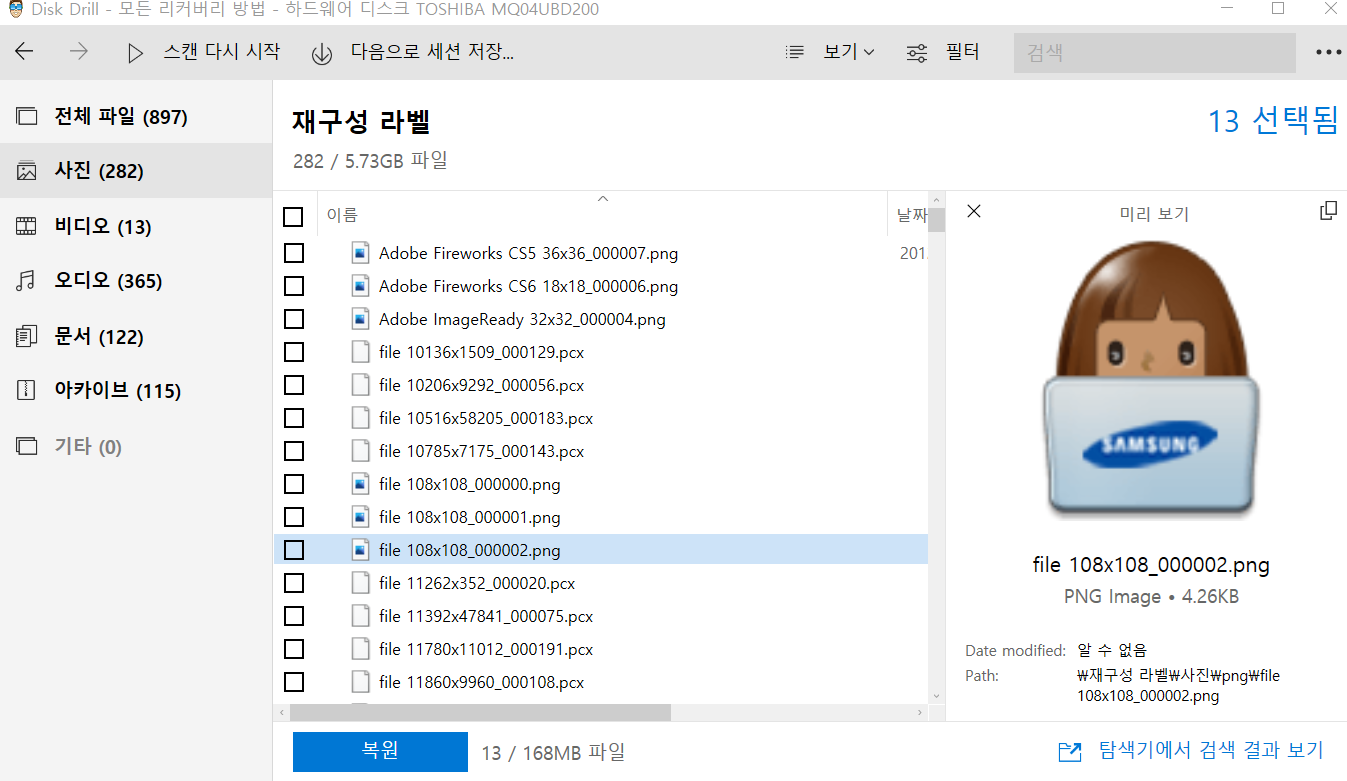
Task: Click into the 검색 search field
Action: (1154, 52)
